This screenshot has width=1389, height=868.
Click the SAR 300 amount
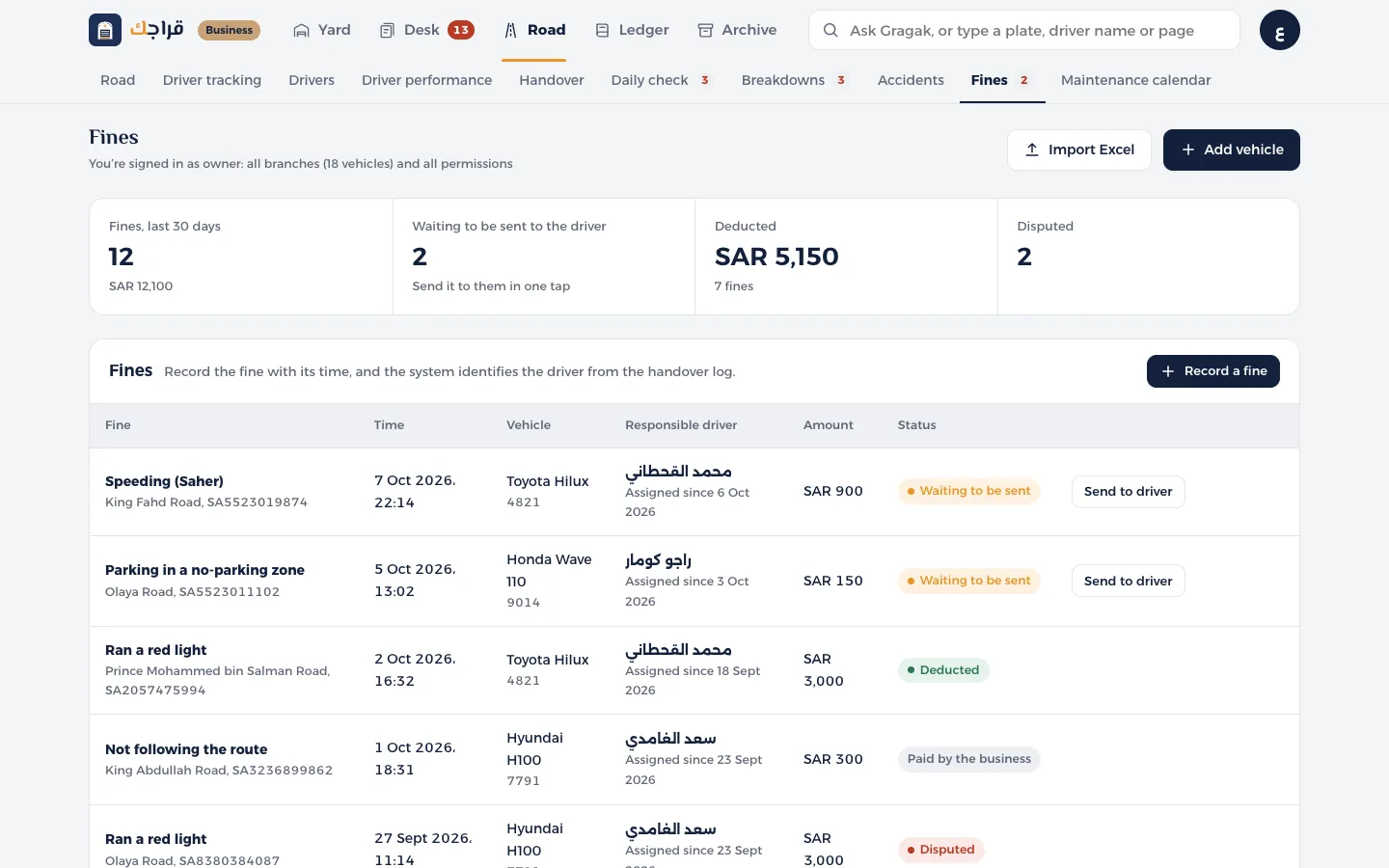[833, 759]
